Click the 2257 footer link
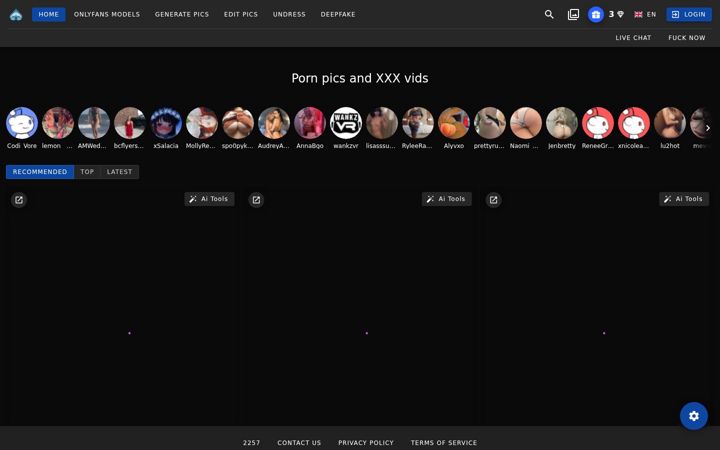The height and width of the screenshot is (450, 720). (251, 443)
